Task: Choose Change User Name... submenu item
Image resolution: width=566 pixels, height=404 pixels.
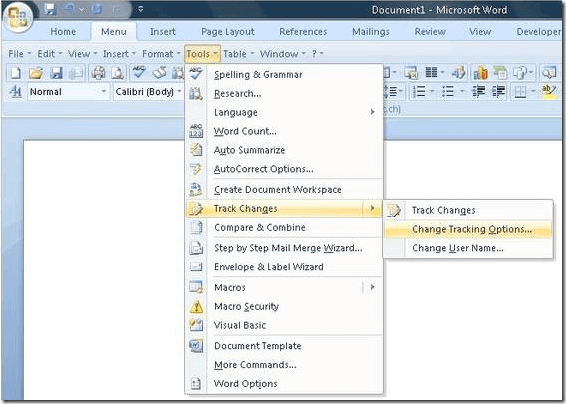Action: click(468, 248)
